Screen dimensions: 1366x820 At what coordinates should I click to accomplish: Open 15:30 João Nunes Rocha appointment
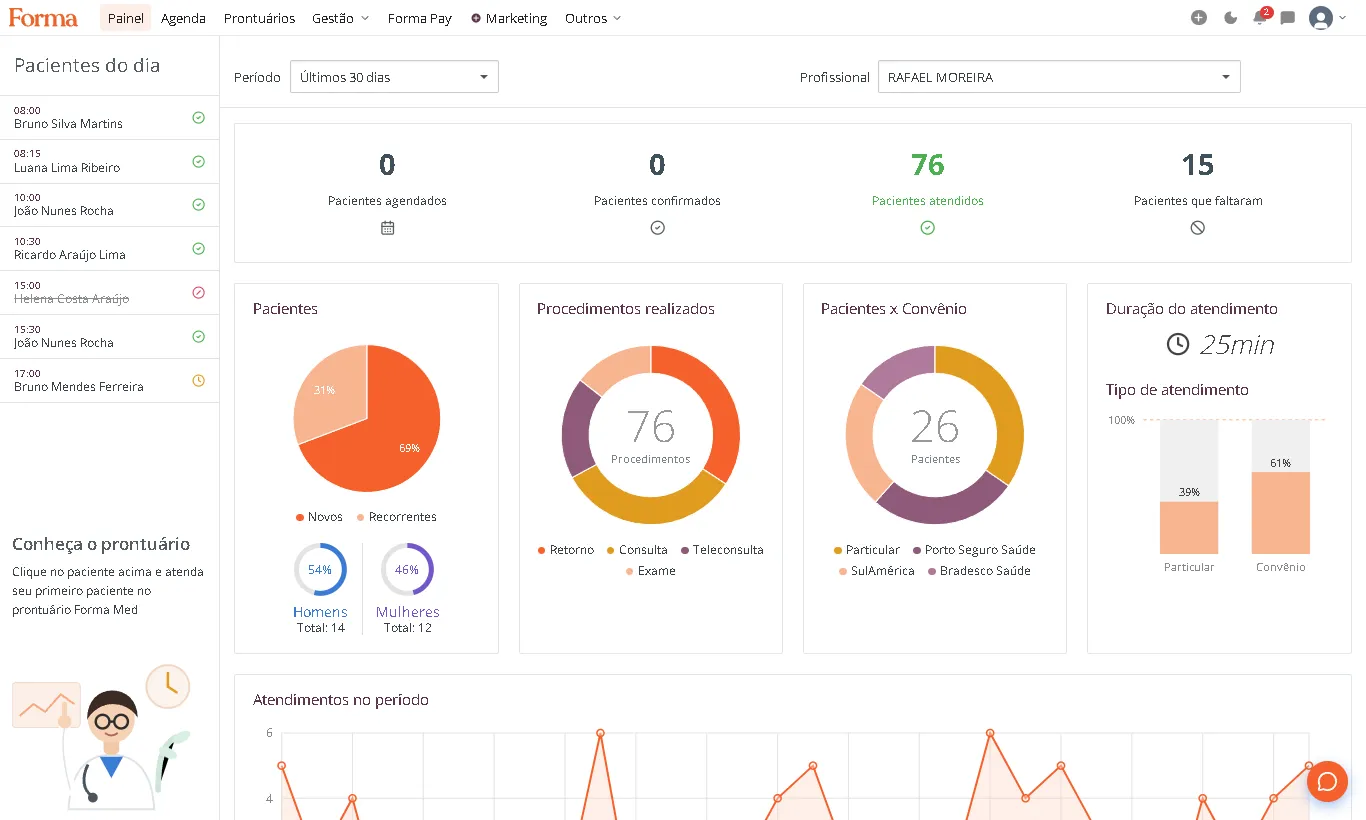coord(109,337)
